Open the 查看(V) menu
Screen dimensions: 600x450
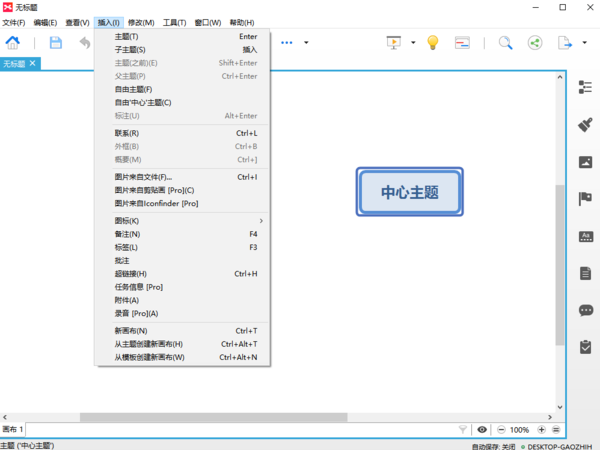(x=77, y=23)
